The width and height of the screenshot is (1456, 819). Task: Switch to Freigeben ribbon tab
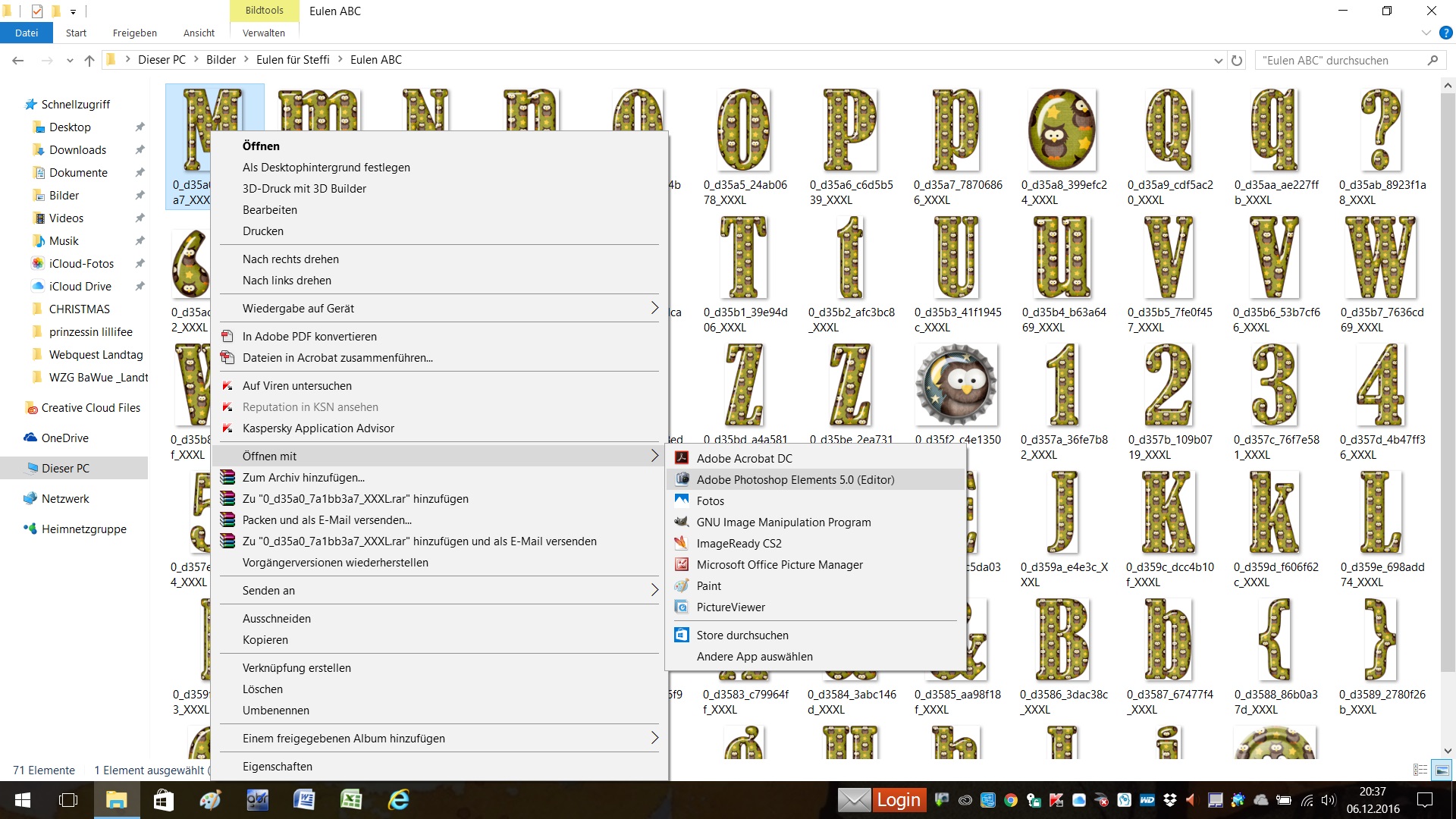(135, 33)
